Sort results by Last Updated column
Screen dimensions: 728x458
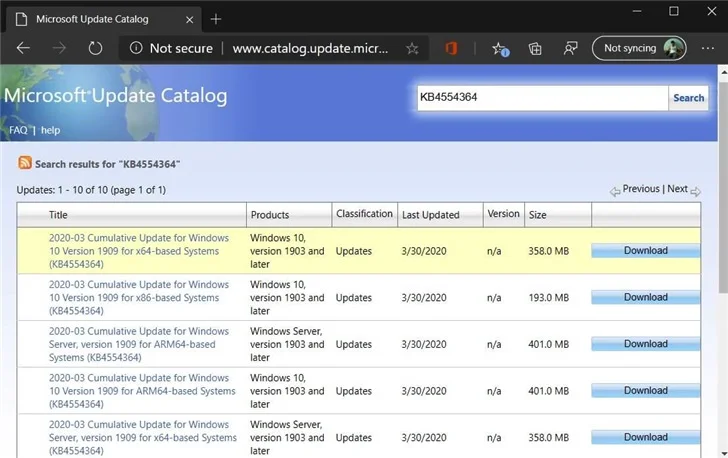tap(430, 215)
